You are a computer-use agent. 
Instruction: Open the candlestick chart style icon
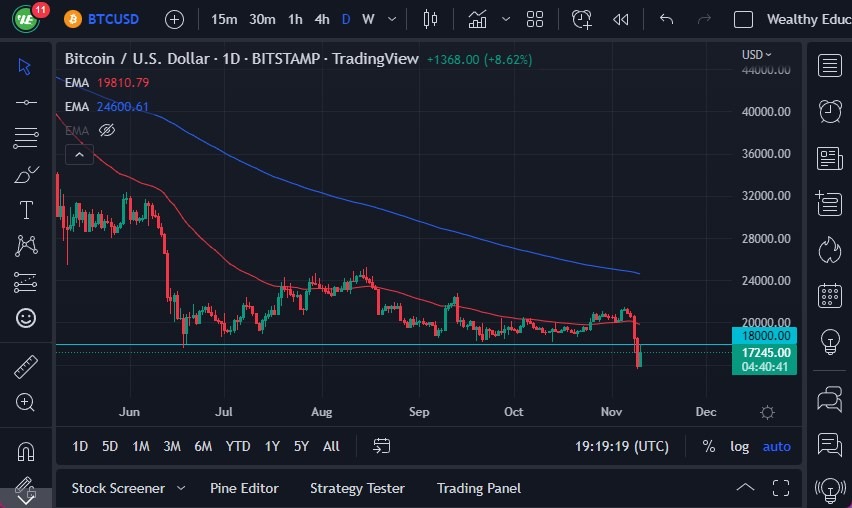(x=431, y=19)
